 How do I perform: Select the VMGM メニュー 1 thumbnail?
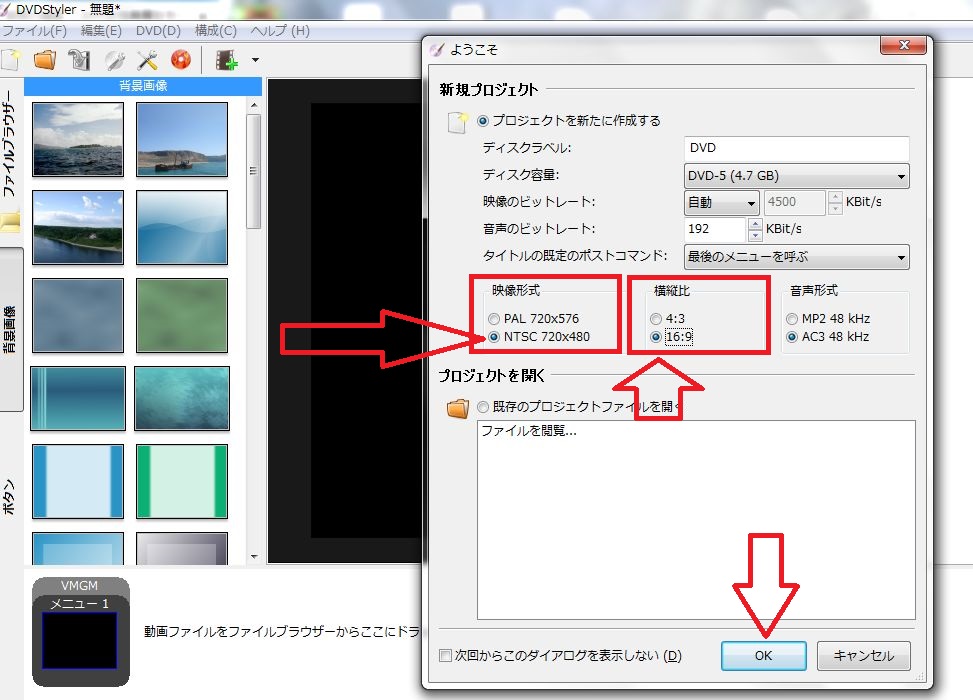coord(81,632)
